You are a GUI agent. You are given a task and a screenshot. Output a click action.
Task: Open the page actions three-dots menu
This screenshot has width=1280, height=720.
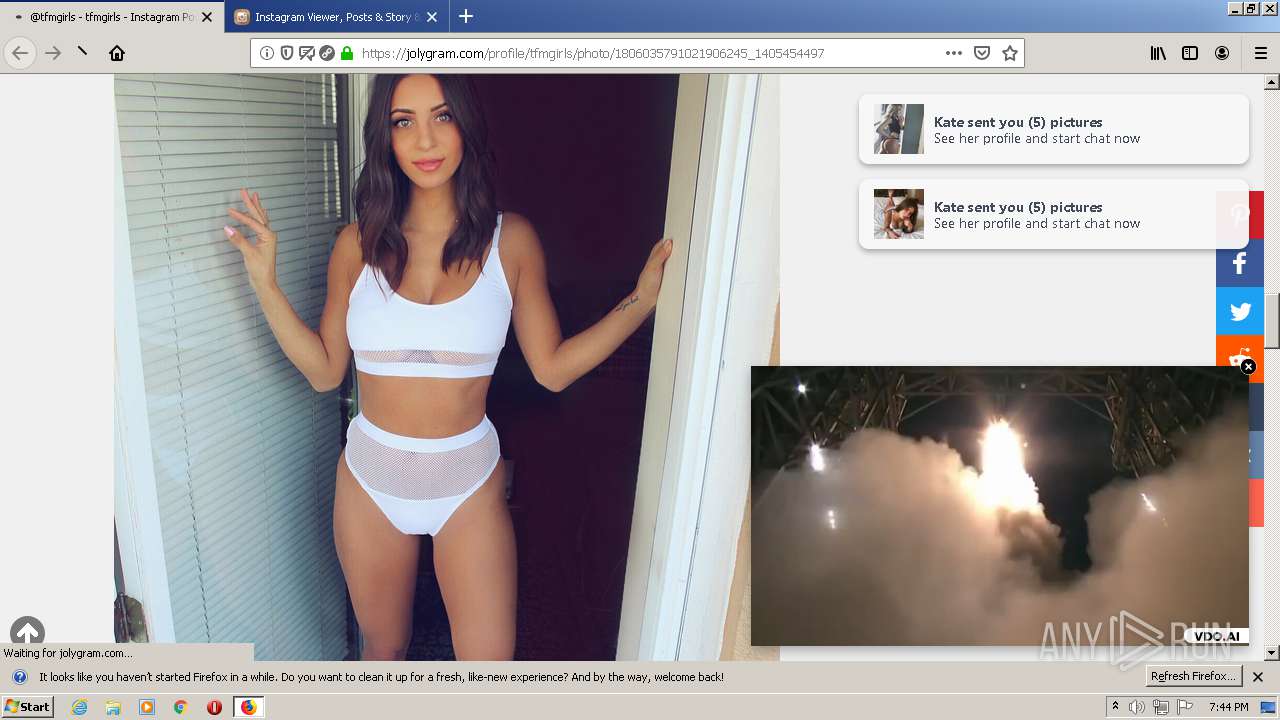pyautogui.click(x=953, y=53)
